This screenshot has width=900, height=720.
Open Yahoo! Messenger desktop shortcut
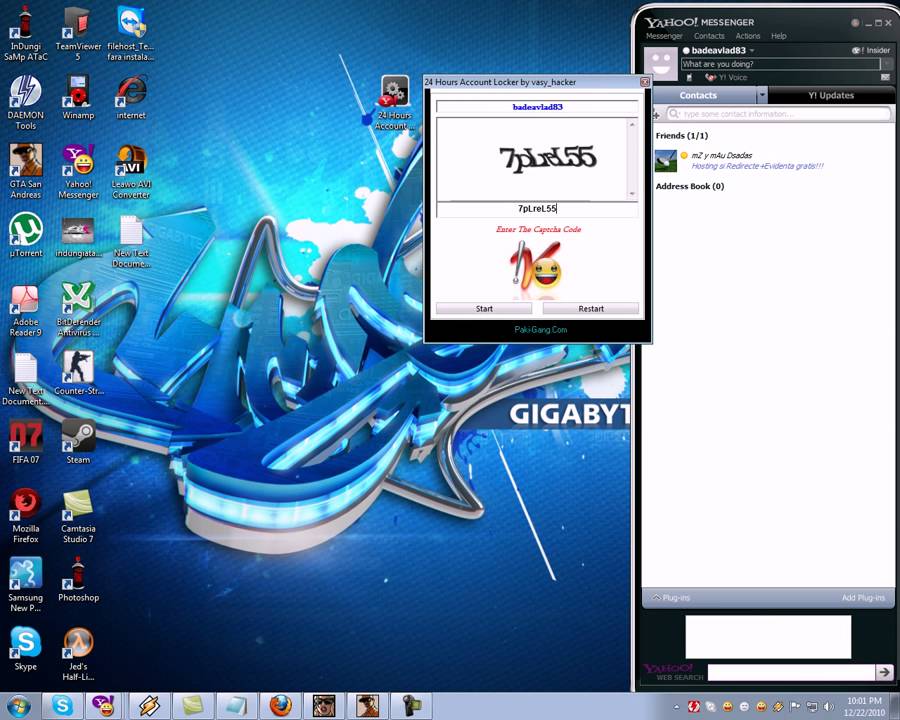pos(78,172)
